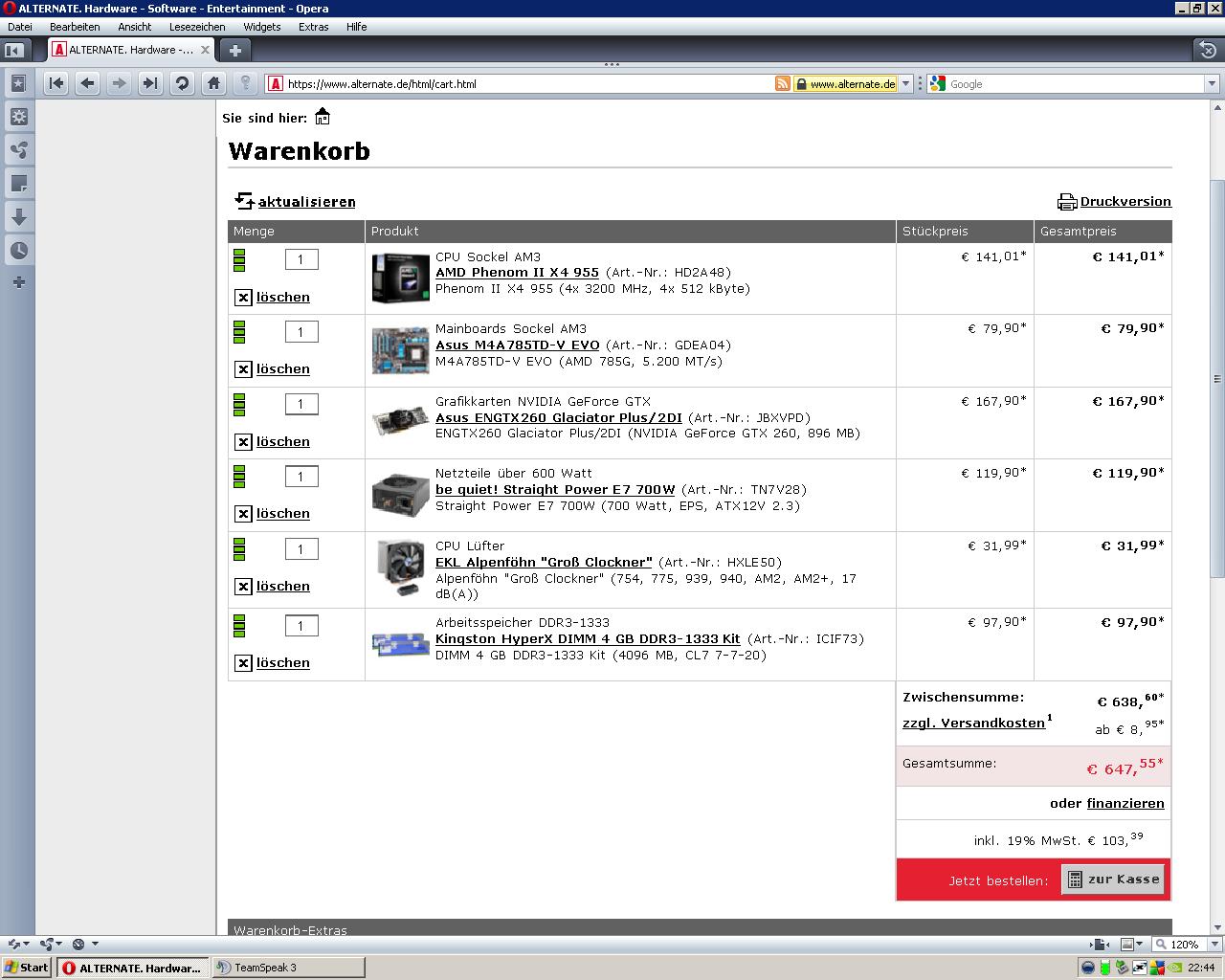Open the Lesezeichen menu

pos(197,27)
